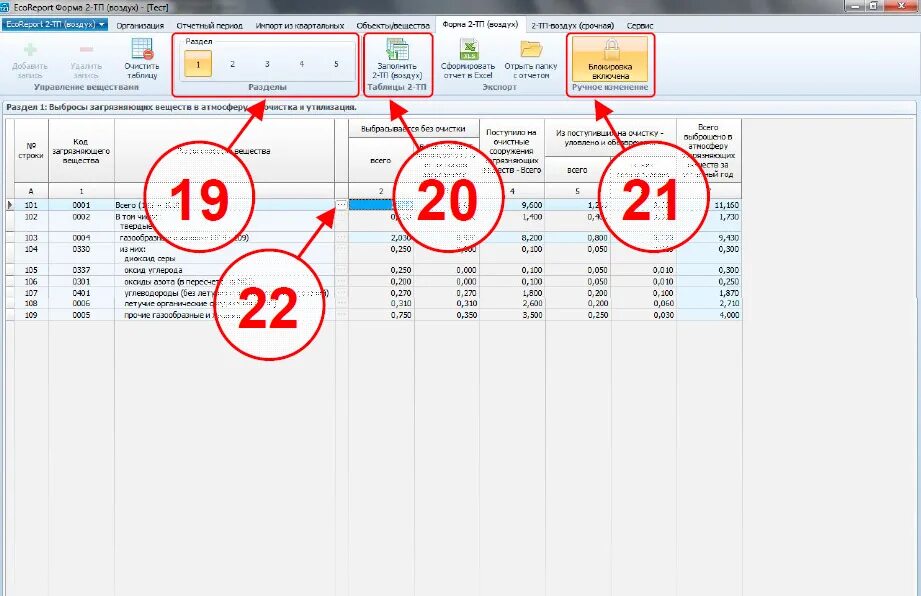This screenshot has height=596, width=921.
Task: Click value 8,200 in row 103
Action: coord(512,238)
